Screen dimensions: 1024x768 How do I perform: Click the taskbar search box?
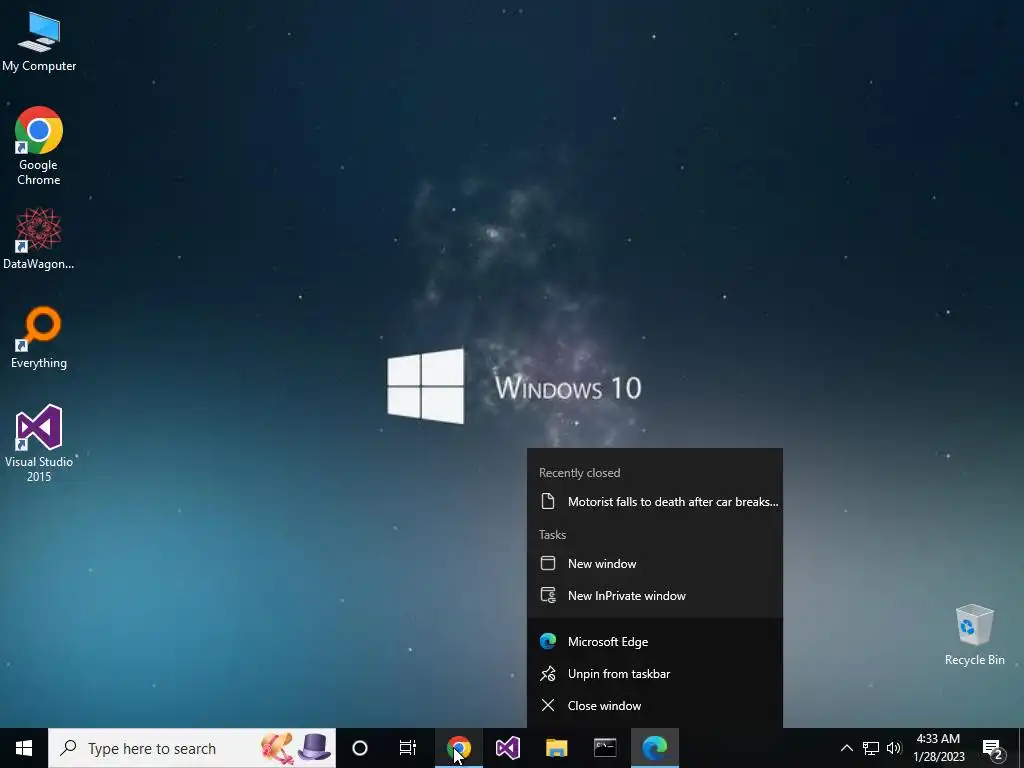coord(192,748)
